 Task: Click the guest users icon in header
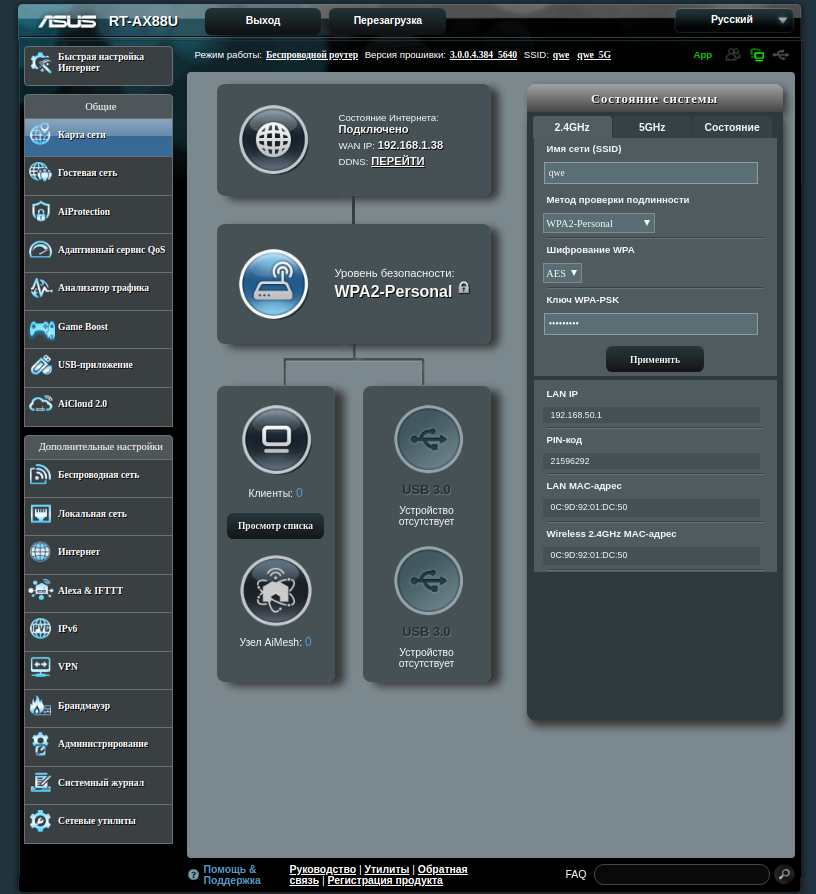(733, 55)
